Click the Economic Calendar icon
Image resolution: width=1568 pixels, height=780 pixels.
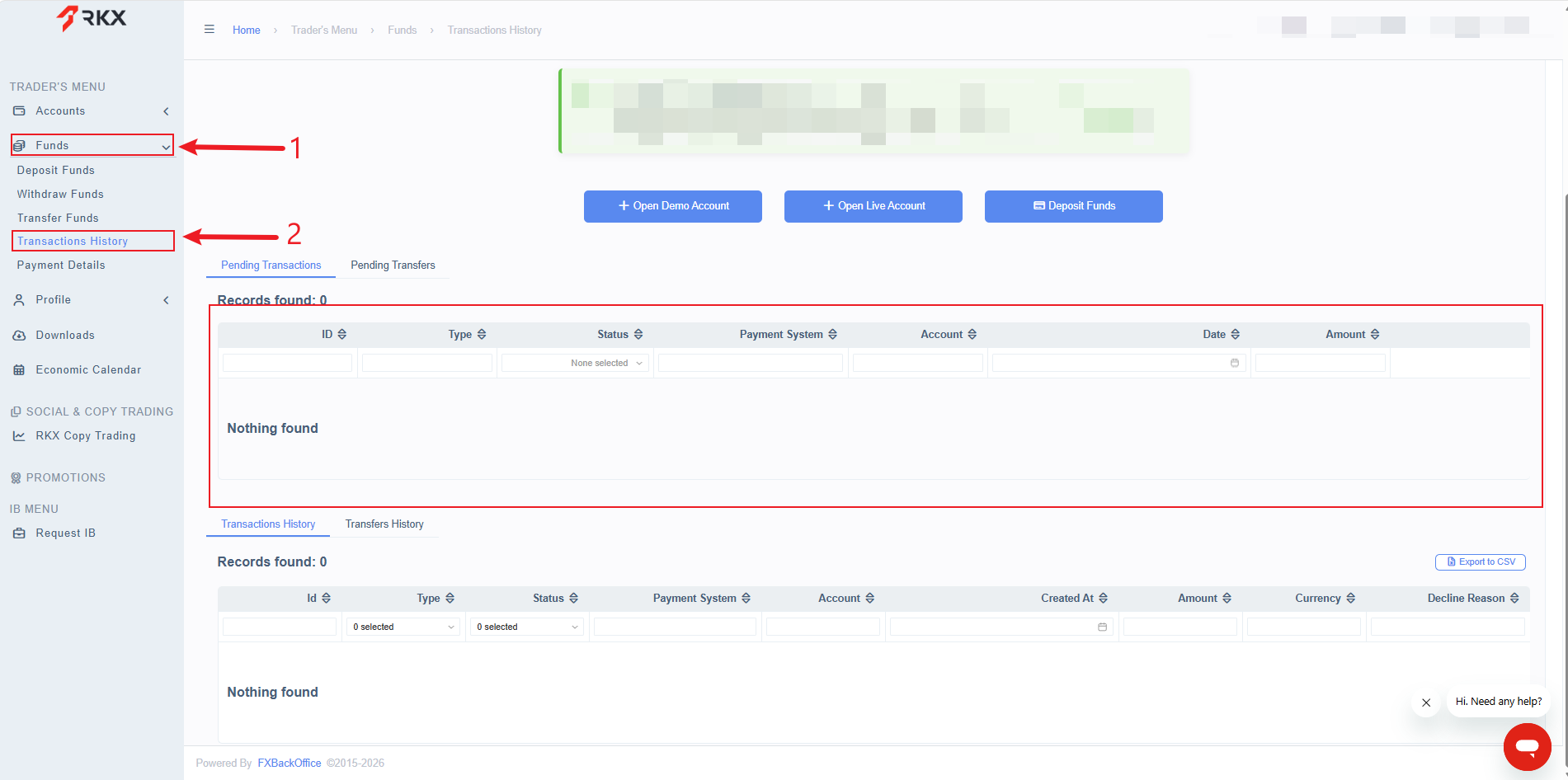point(19,370)
